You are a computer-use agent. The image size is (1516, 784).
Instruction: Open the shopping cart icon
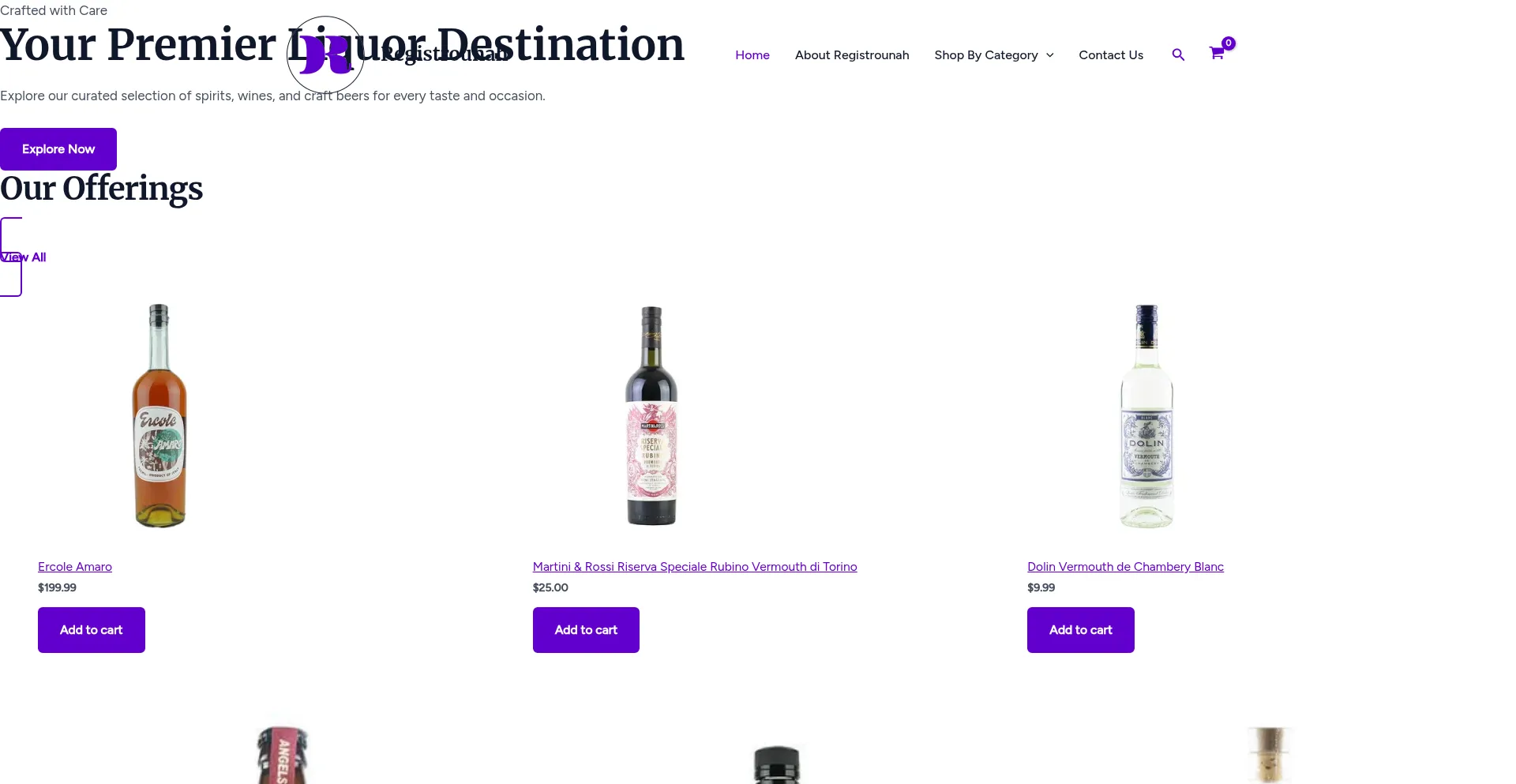(1217, 54)
